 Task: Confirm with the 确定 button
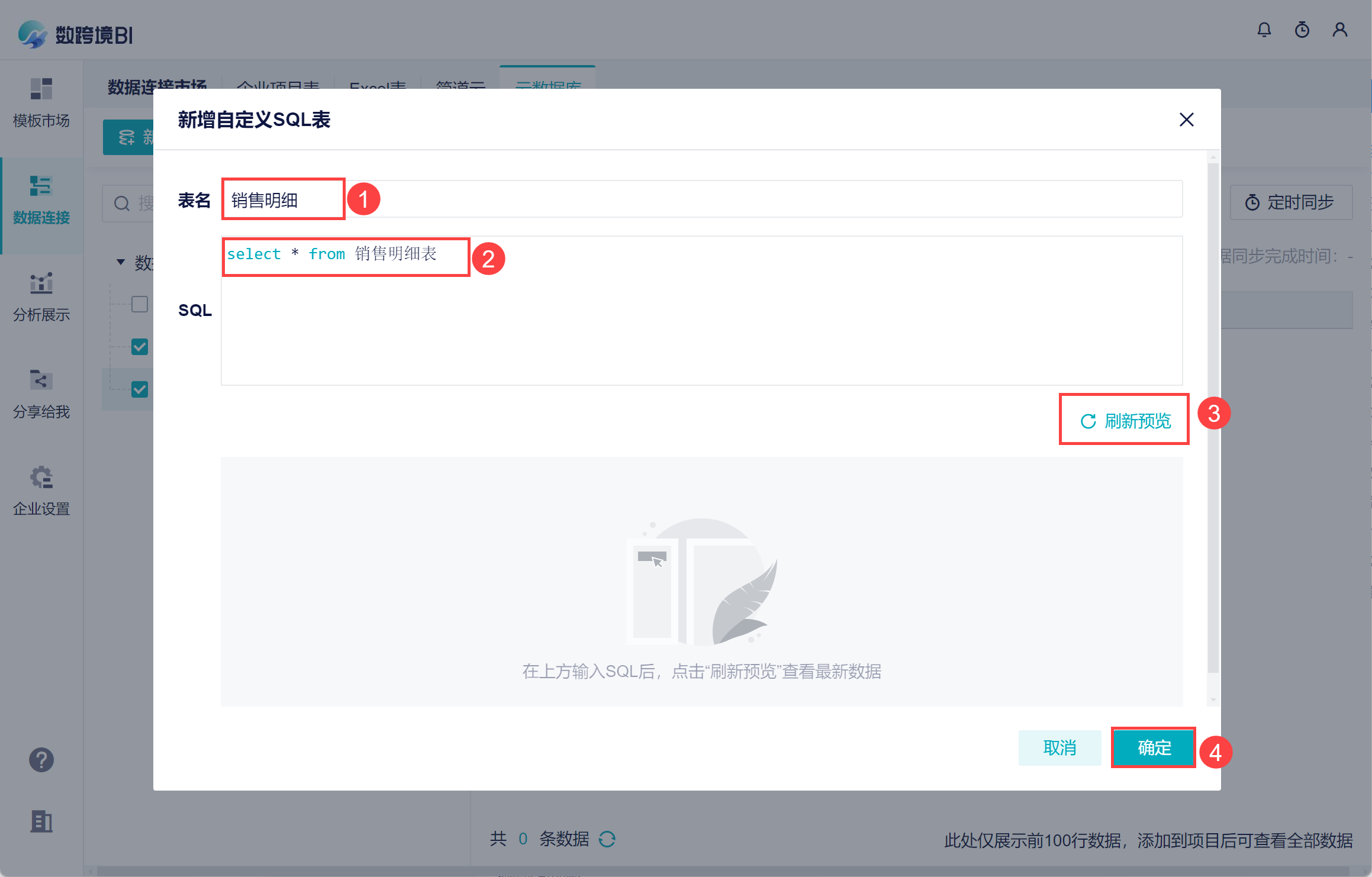tap(1154, 748)
